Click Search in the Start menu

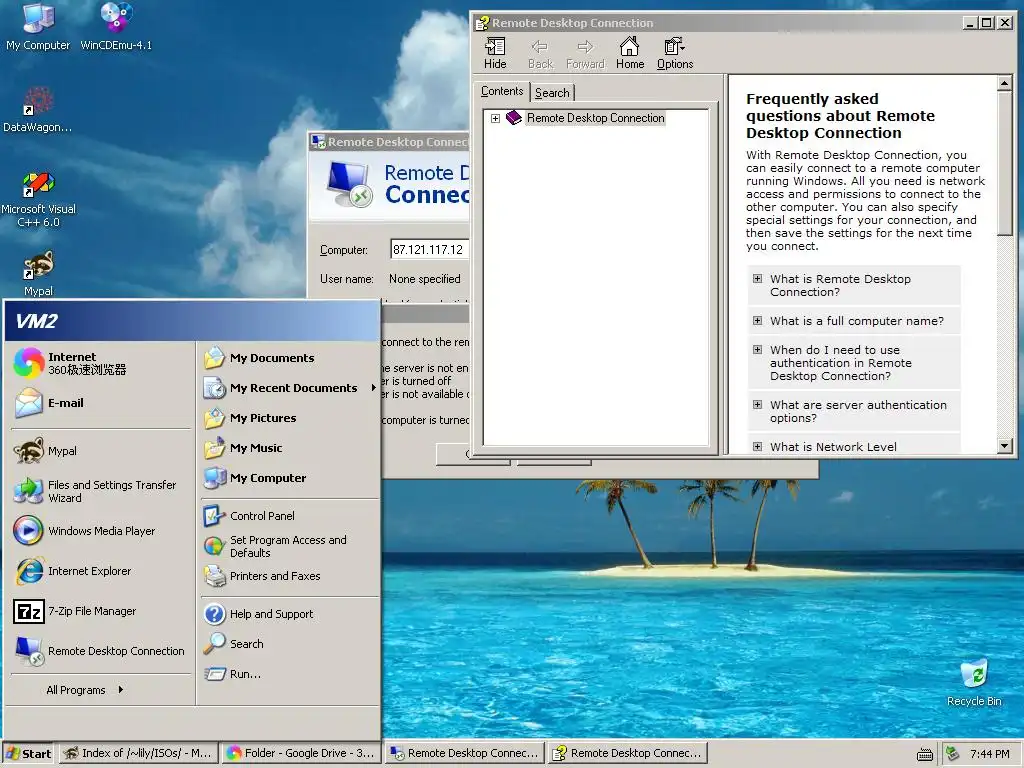pyautogui.click(x=290, y=644)
